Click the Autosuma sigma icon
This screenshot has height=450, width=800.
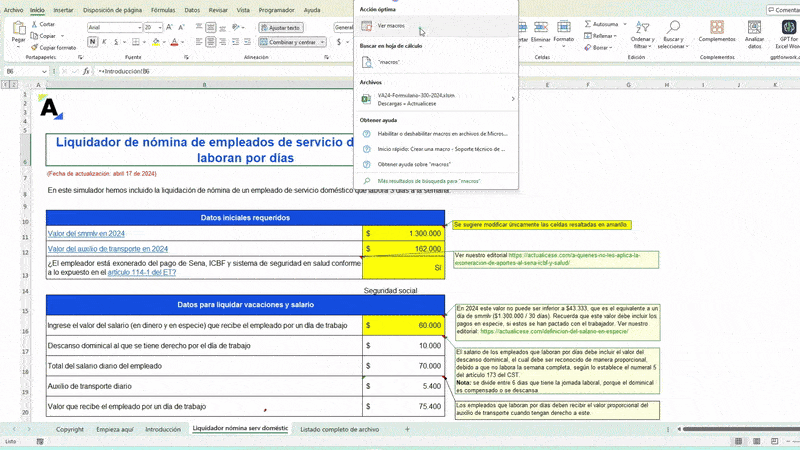tap(588, 24)
